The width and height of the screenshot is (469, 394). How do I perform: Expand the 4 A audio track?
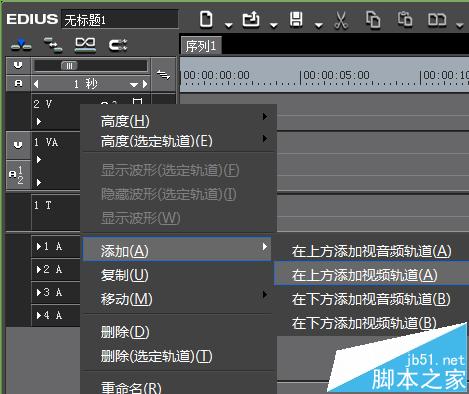point(39,315)
